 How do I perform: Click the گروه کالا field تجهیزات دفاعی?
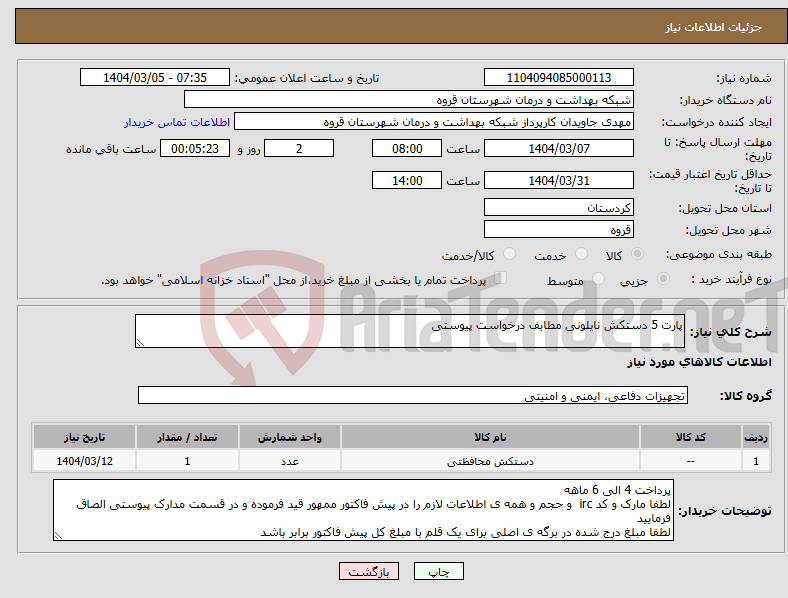[x=413, y=395]
